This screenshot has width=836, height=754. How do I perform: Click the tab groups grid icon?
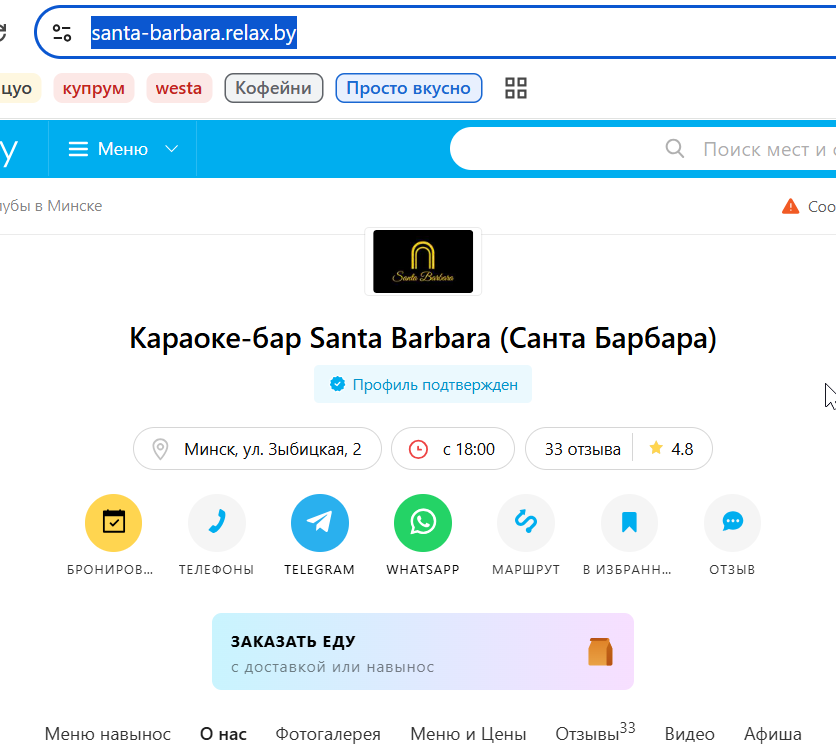coord(516,88)
